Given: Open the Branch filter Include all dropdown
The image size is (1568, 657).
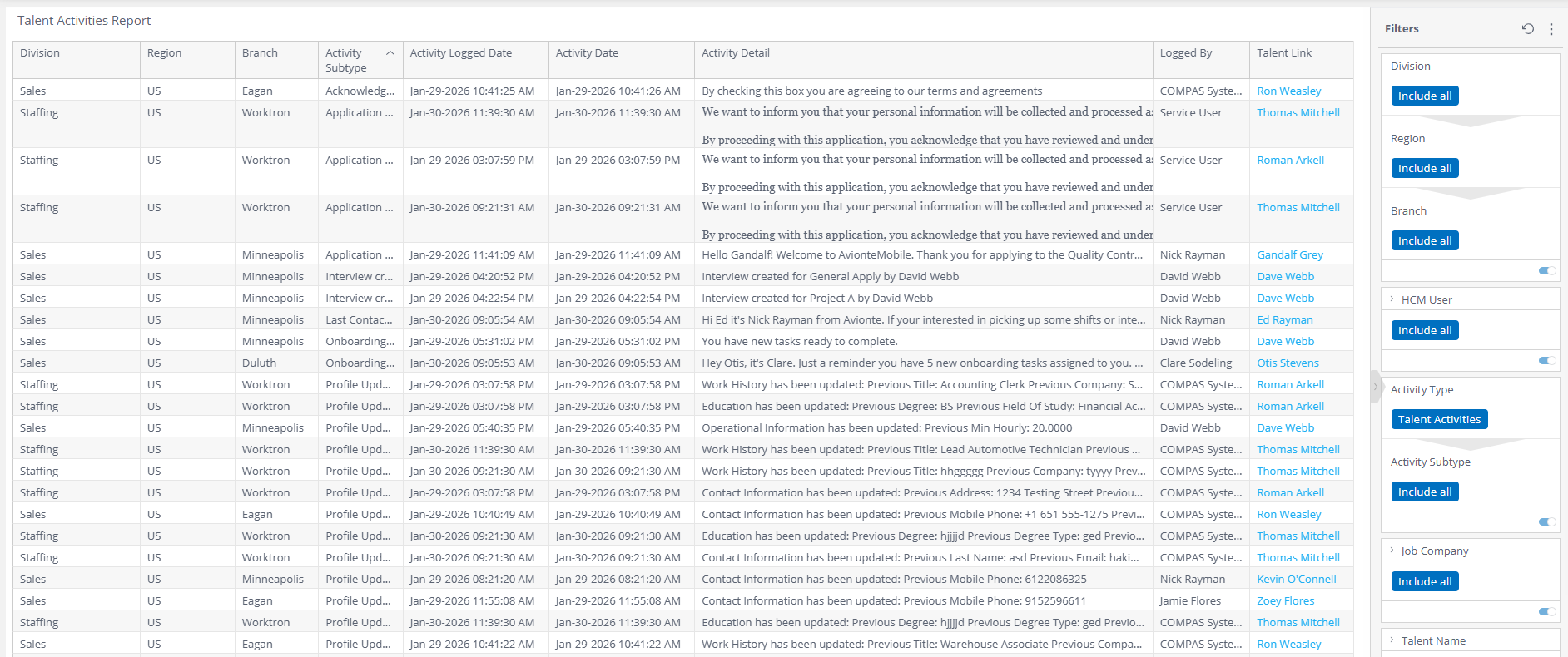Looking at the screenshot, I should [x=1425, y=240].
